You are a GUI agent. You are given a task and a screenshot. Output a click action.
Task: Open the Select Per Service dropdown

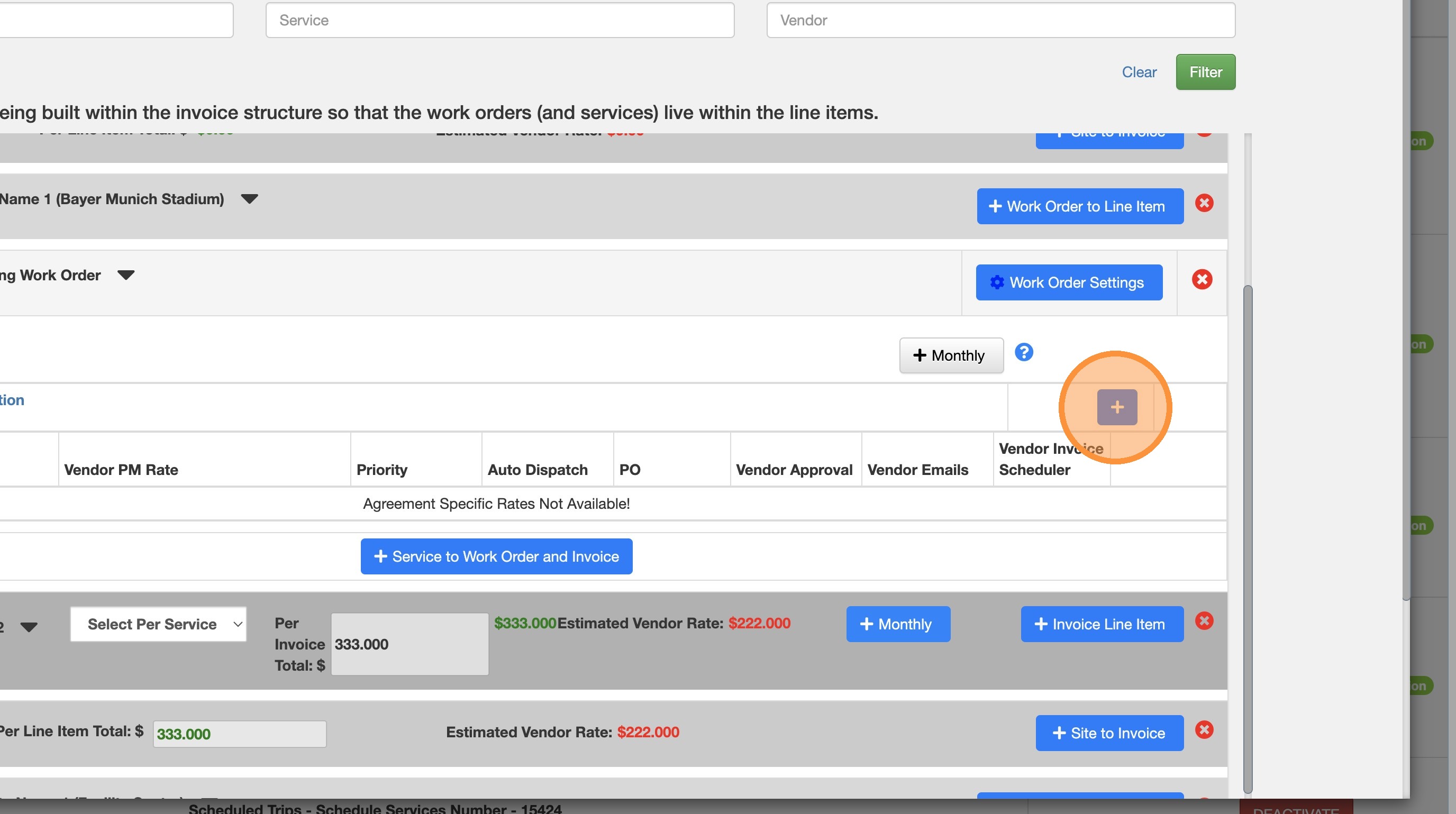(x=158, y=624)
